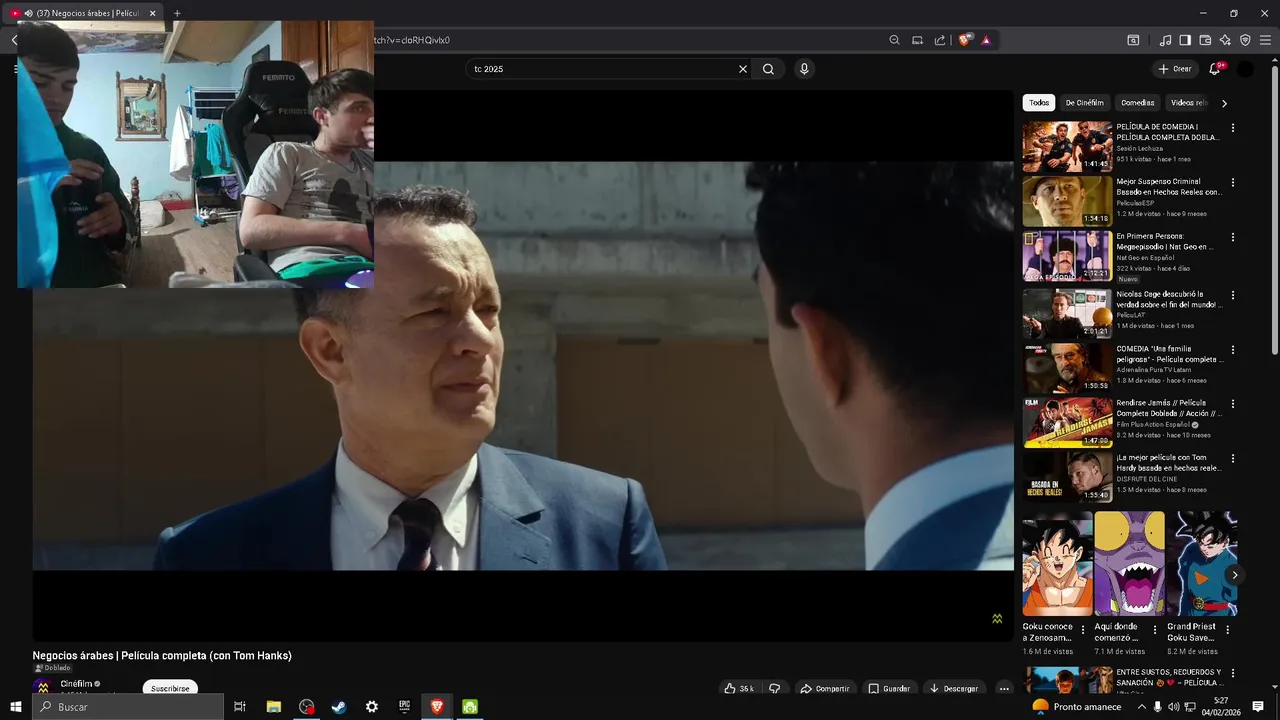This screenshot has width=1280, height=720.
Task: Click the Cinéfilm channel avatar
Action: pos(42,687)
